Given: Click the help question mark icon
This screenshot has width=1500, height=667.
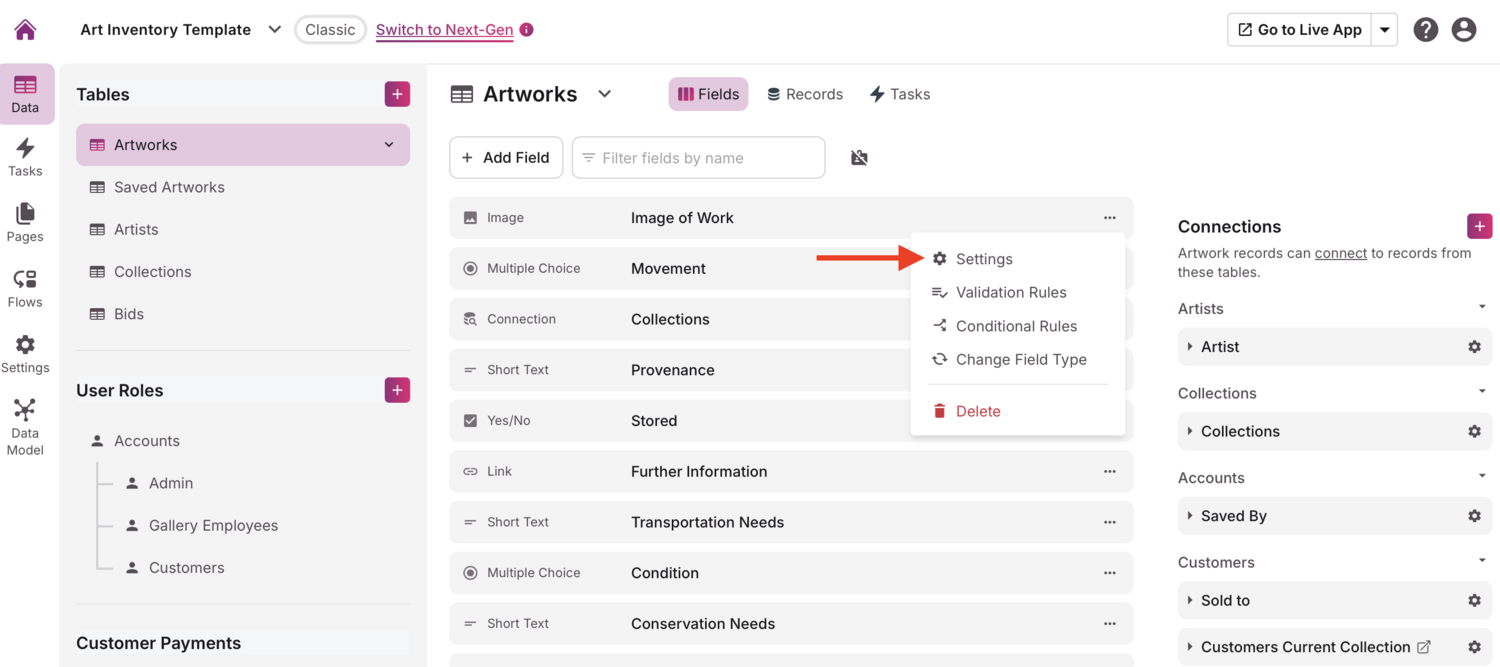Looking at the screenshot, I should pyautogui.click(x=1425, y=29).
